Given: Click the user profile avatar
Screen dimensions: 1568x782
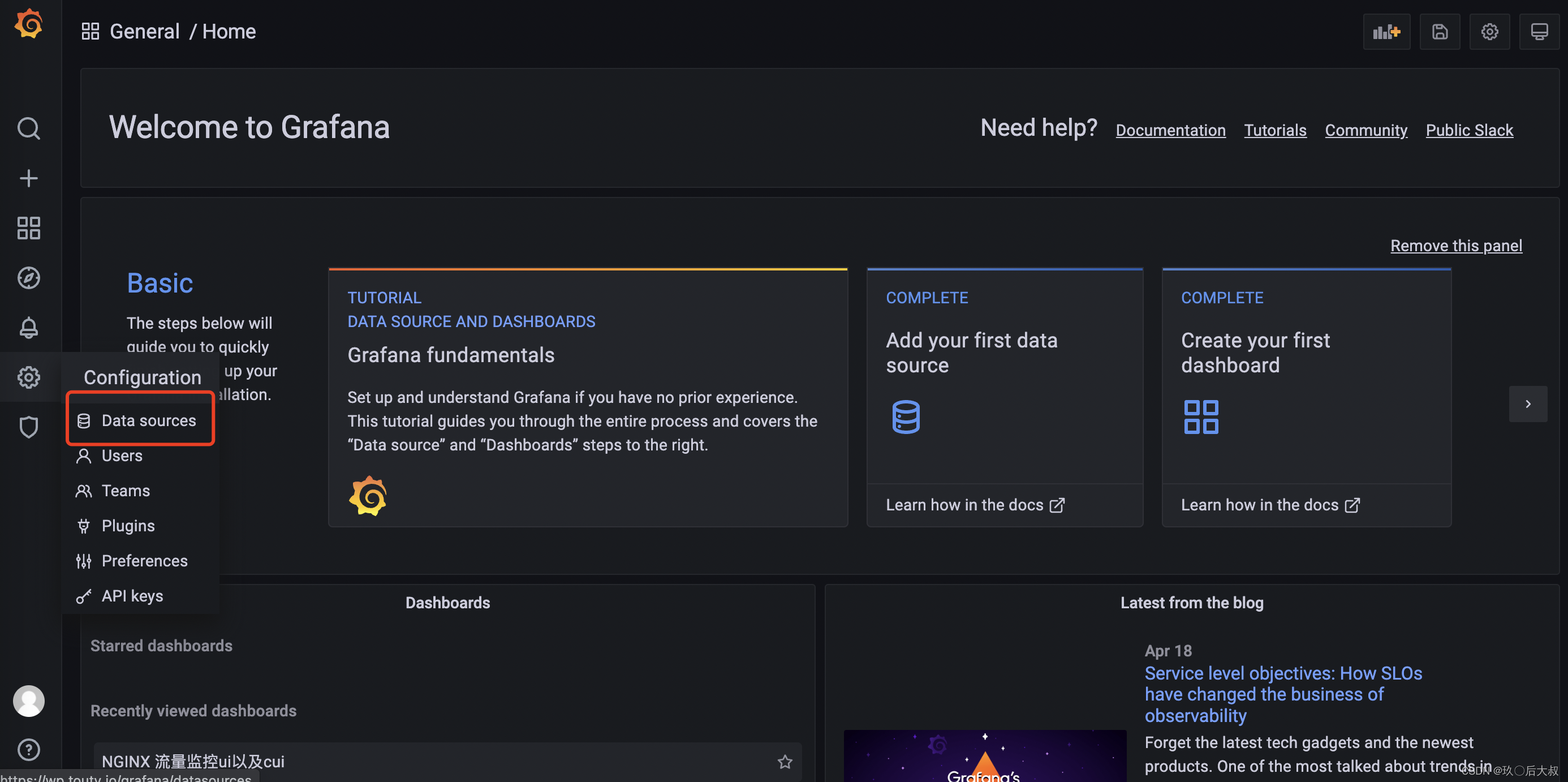Looking at the screenshot, I should [x=27, y=701].
